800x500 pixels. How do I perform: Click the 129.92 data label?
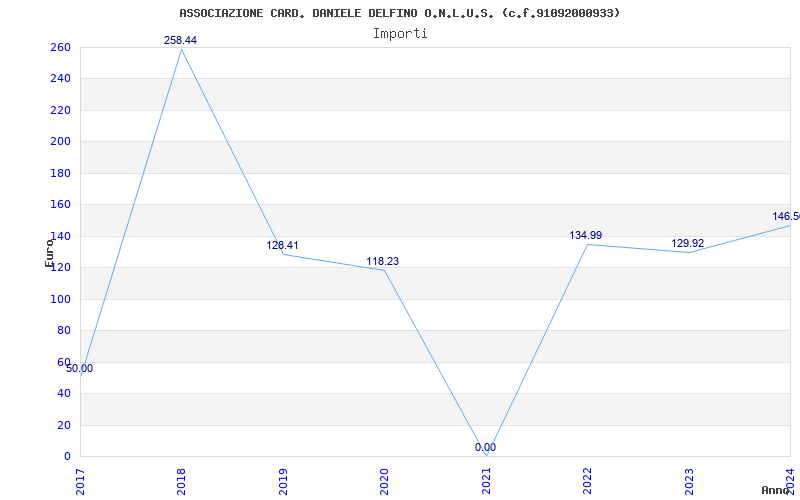click(x=687, y=243)
